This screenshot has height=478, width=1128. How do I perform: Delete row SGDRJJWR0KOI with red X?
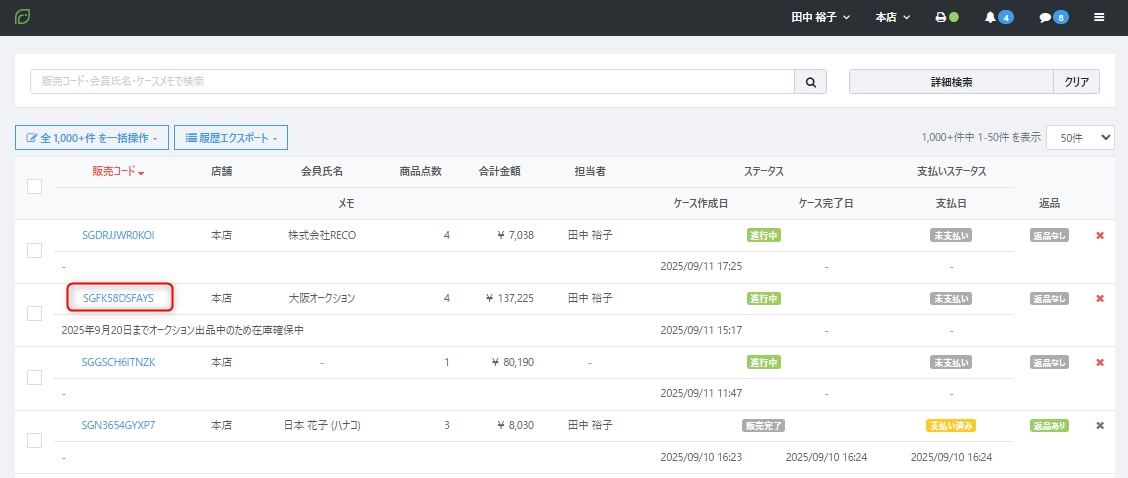1100,236
